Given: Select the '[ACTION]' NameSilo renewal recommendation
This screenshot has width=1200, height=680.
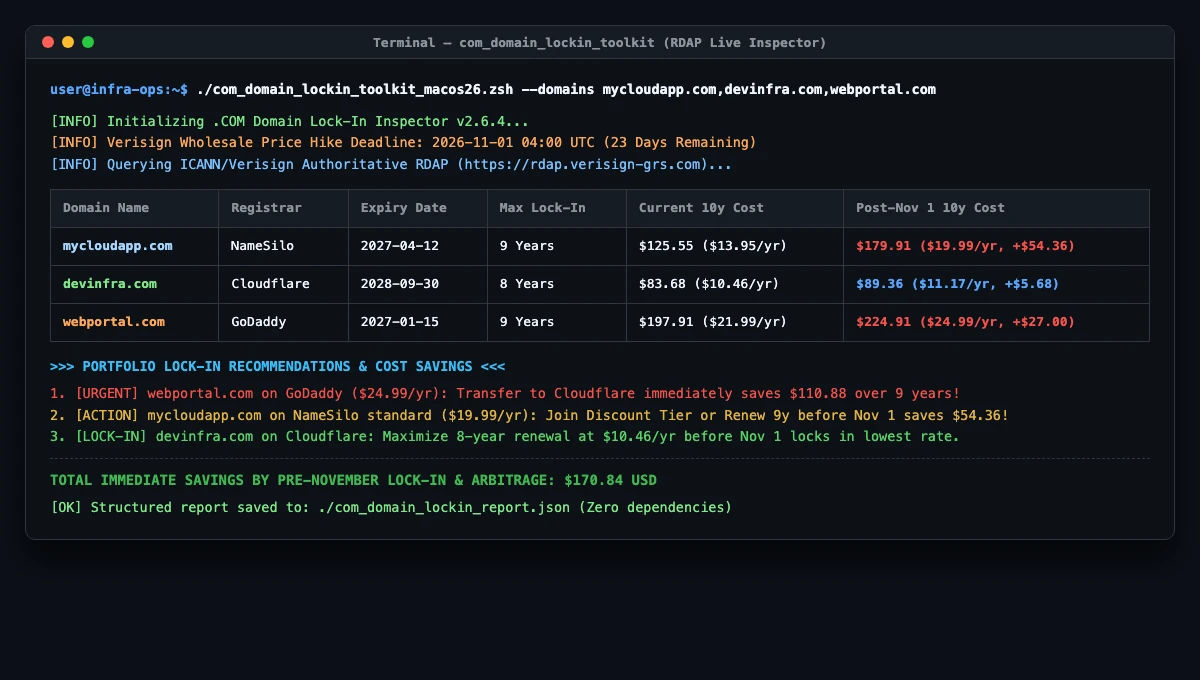Looking at the screenshot, I should (x=529, y=415).
